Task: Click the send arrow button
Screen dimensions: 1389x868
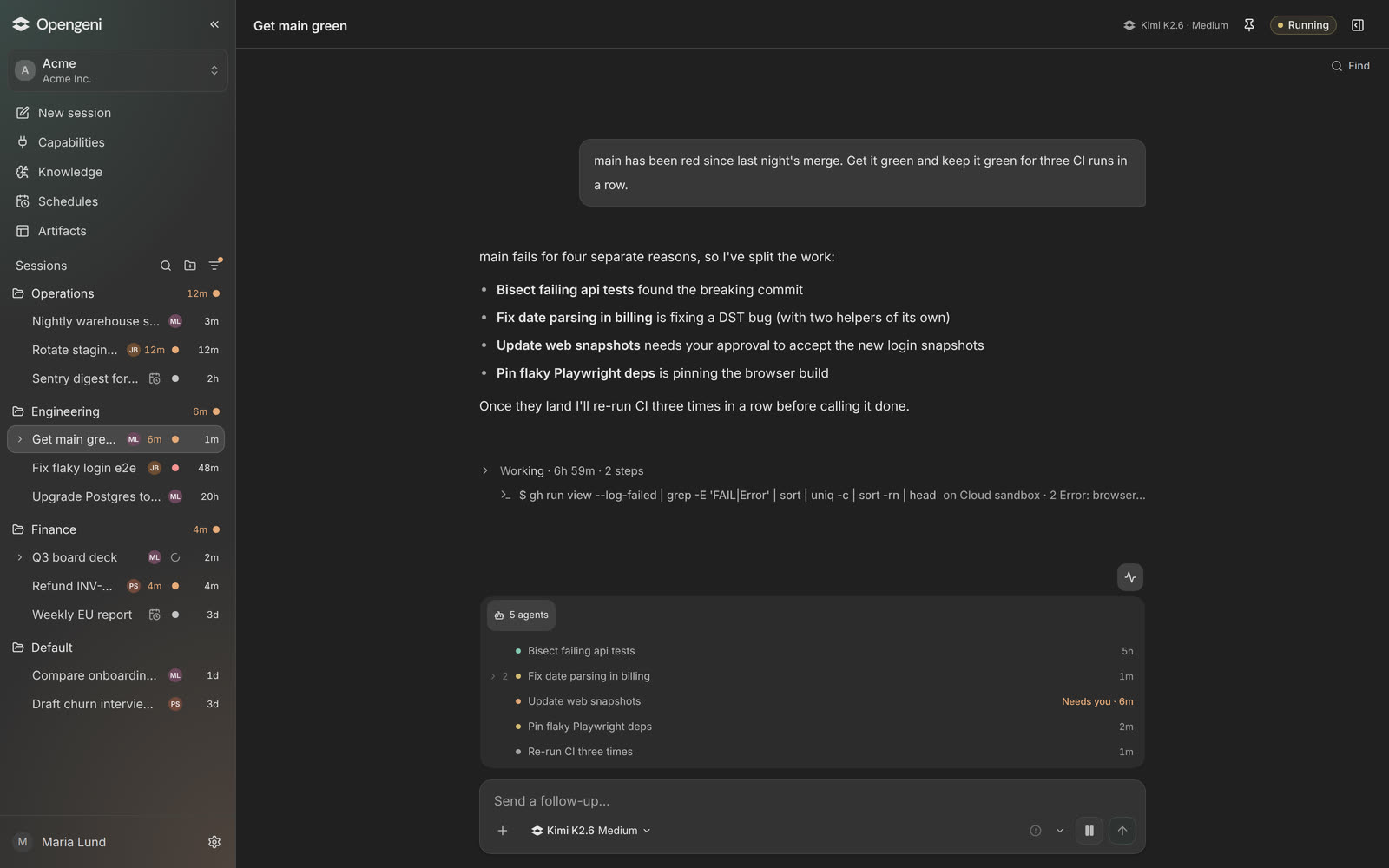Action: tap(1122, 831)
